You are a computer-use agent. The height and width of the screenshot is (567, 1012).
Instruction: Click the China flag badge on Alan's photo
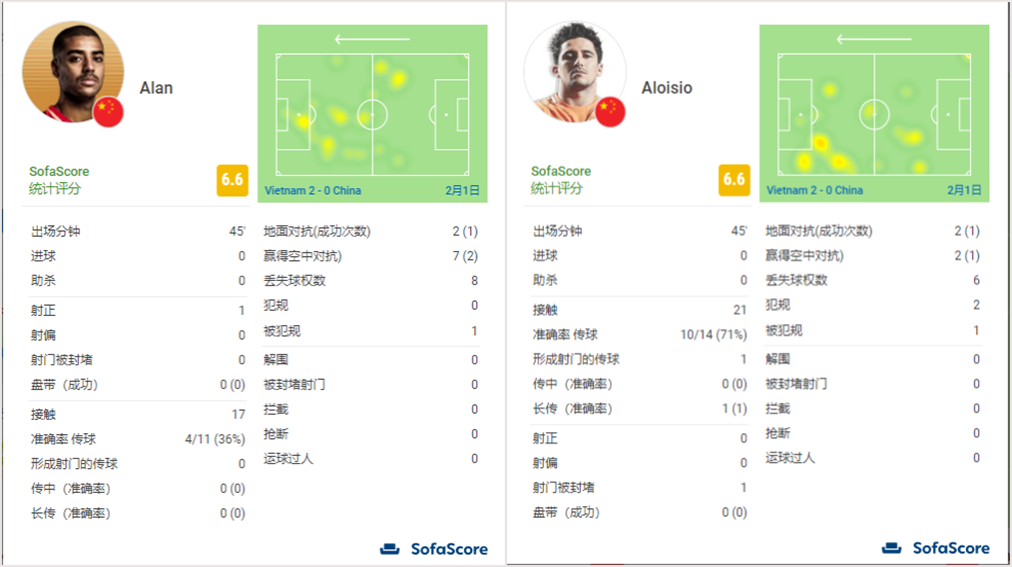click(108, 112)
